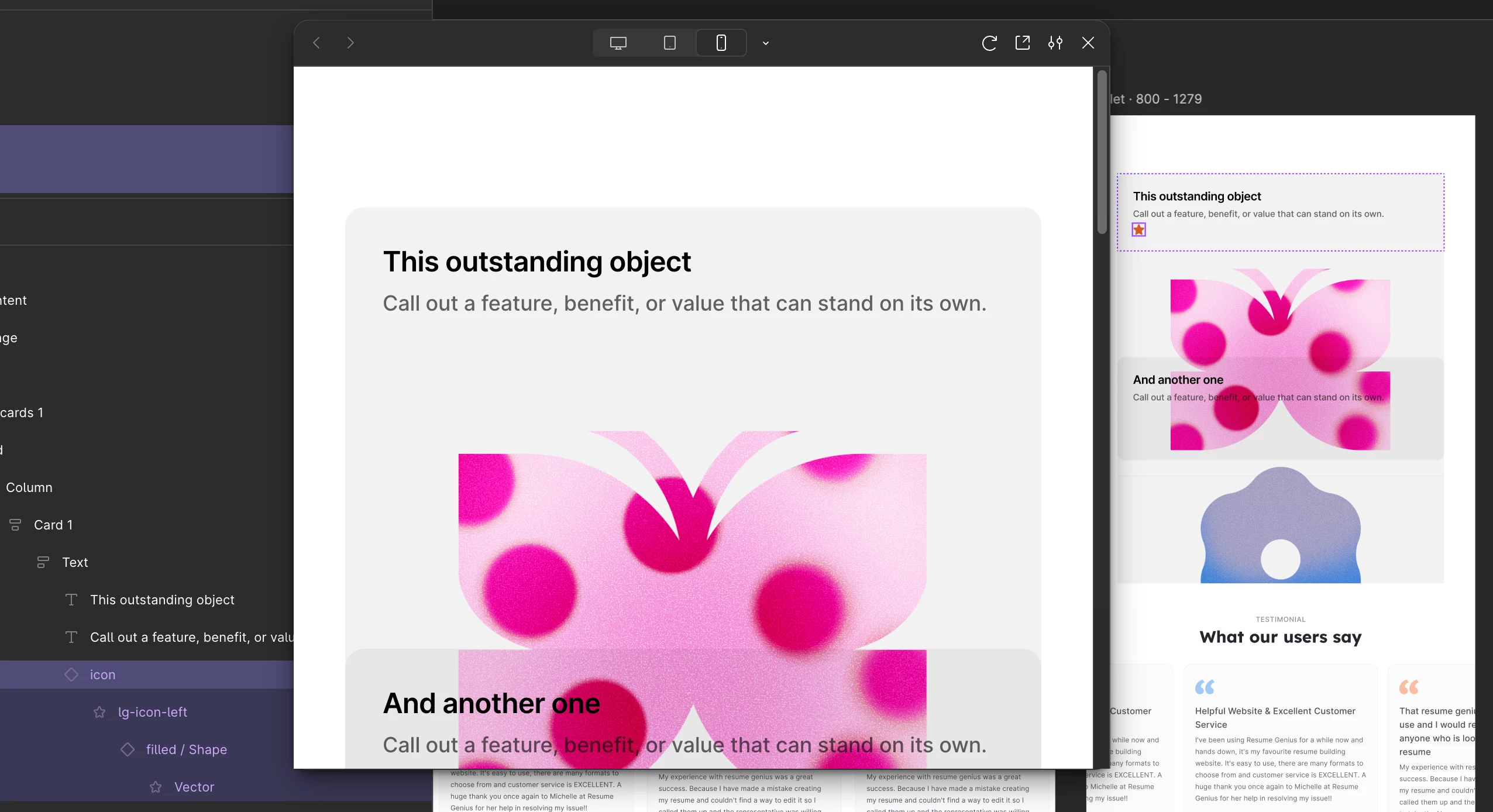Click diamond icon beside filled / Shape
This screenshot has height=812, width=1493.
pos(128,749)
